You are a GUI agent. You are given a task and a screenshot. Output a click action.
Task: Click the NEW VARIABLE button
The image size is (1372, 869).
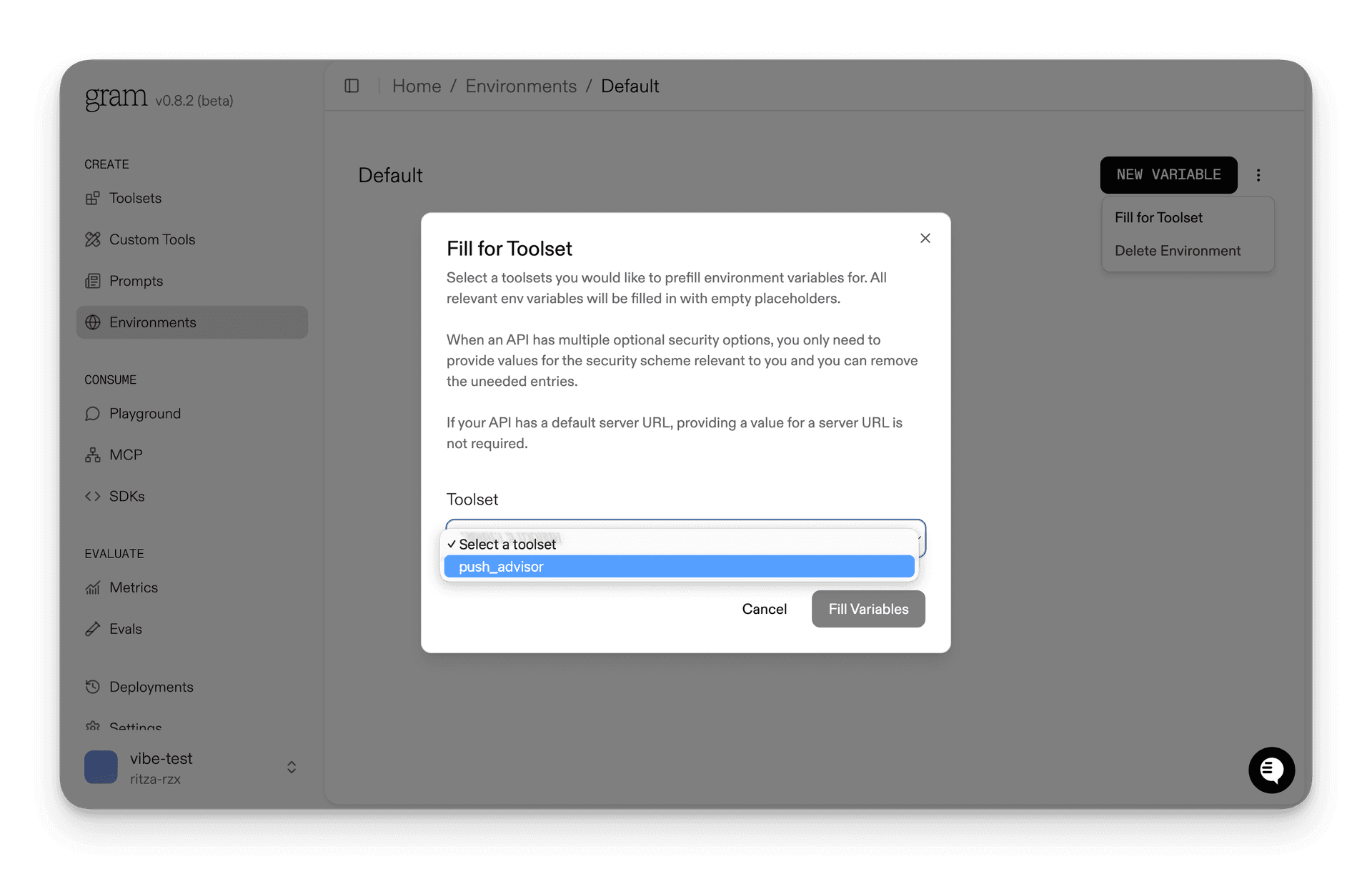[x=1168, y=174]
